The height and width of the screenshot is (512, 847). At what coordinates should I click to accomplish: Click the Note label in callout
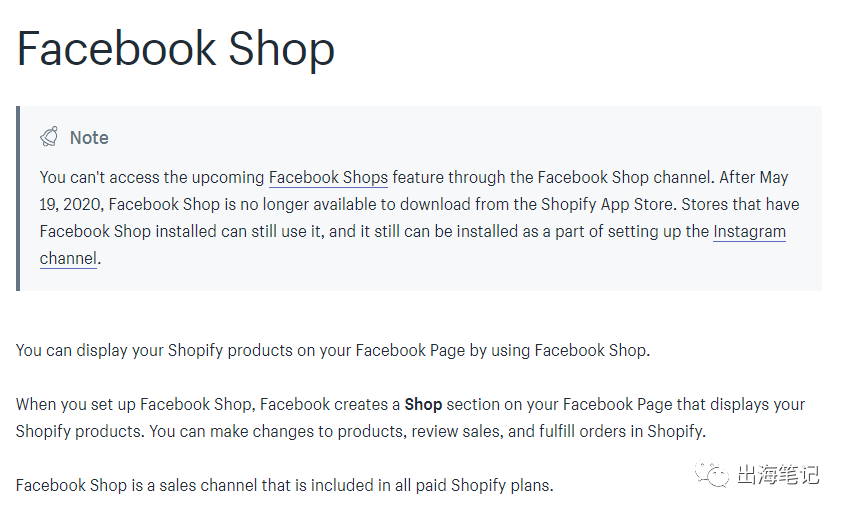click(x=89, y=138)
